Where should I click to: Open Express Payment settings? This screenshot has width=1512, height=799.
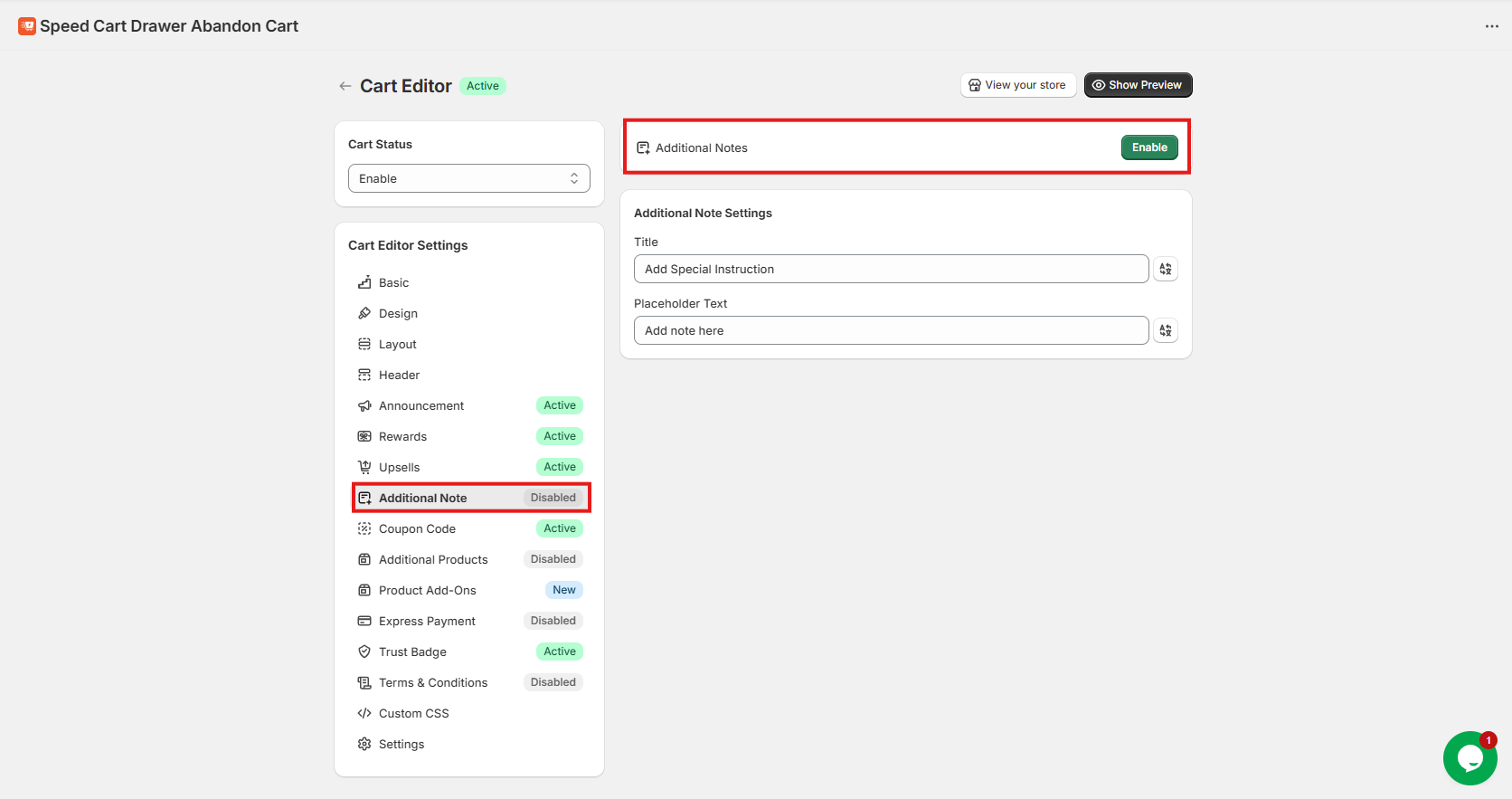pyautogui.click(x=427, y=621)
